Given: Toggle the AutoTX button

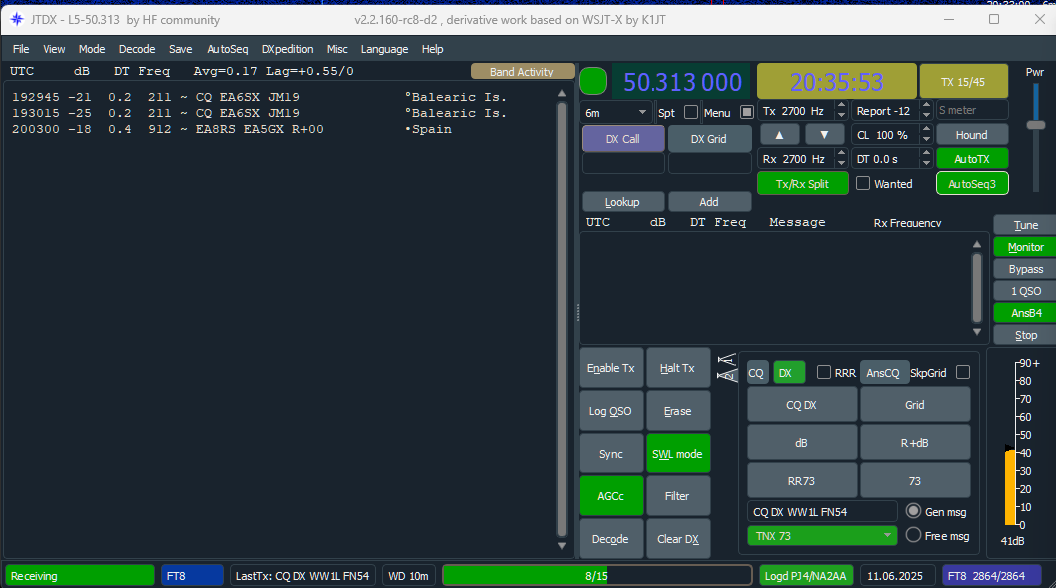Looking at the screenshot, I should [x=972, y=159].
